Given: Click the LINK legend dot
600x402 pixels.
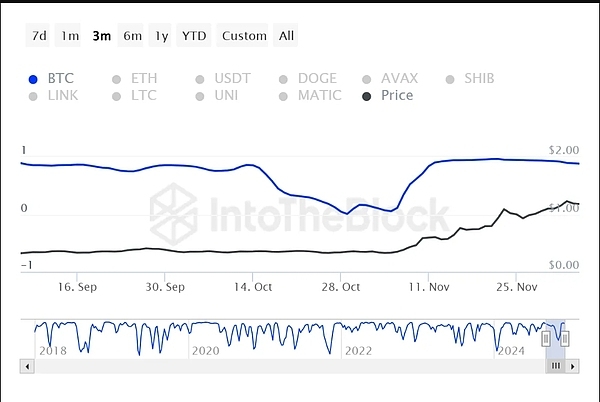Looking at the screenshot, I should [34, 96].
